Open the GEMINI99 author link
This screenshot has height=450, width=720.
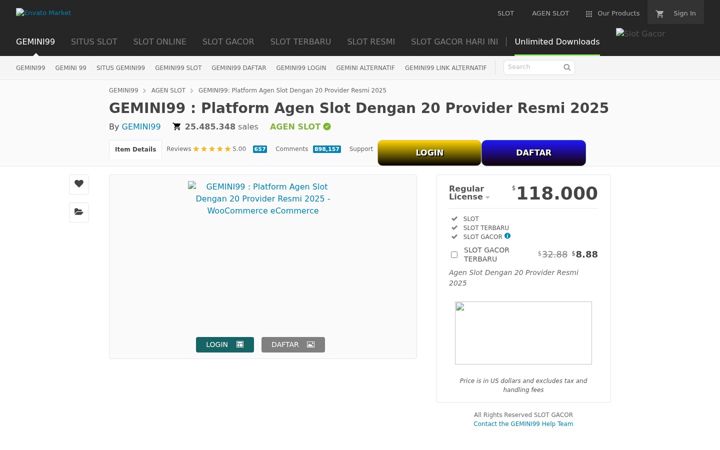click(x=141, y=127)
